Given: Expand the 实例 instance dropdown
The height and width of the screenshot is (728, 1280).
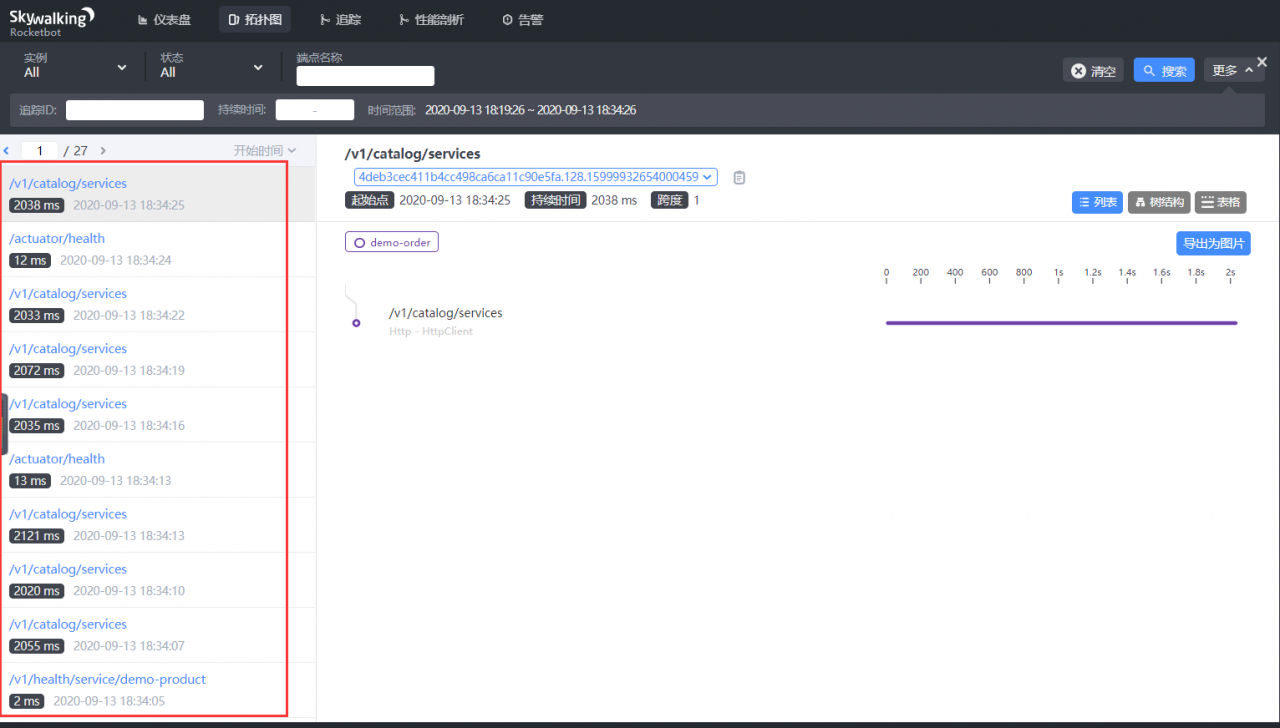Looking at the screenshot, I should tap(75, 66).
